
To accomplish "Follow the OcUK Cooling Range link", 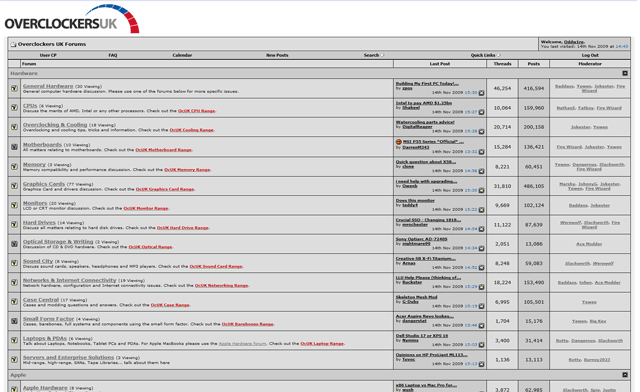I will click(191, 130).
